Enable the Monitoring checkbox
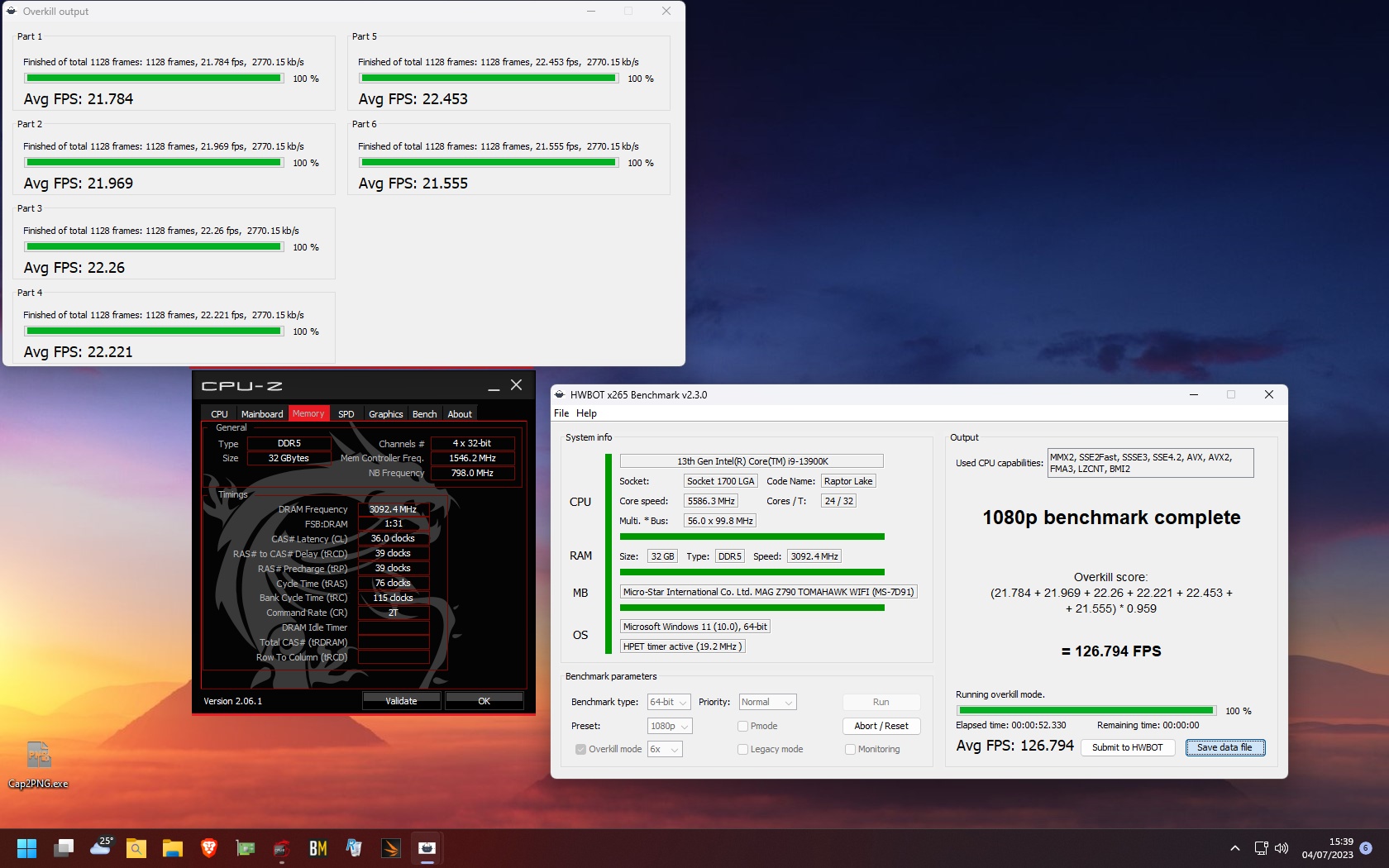1389x868 pixels. [850, 749]
